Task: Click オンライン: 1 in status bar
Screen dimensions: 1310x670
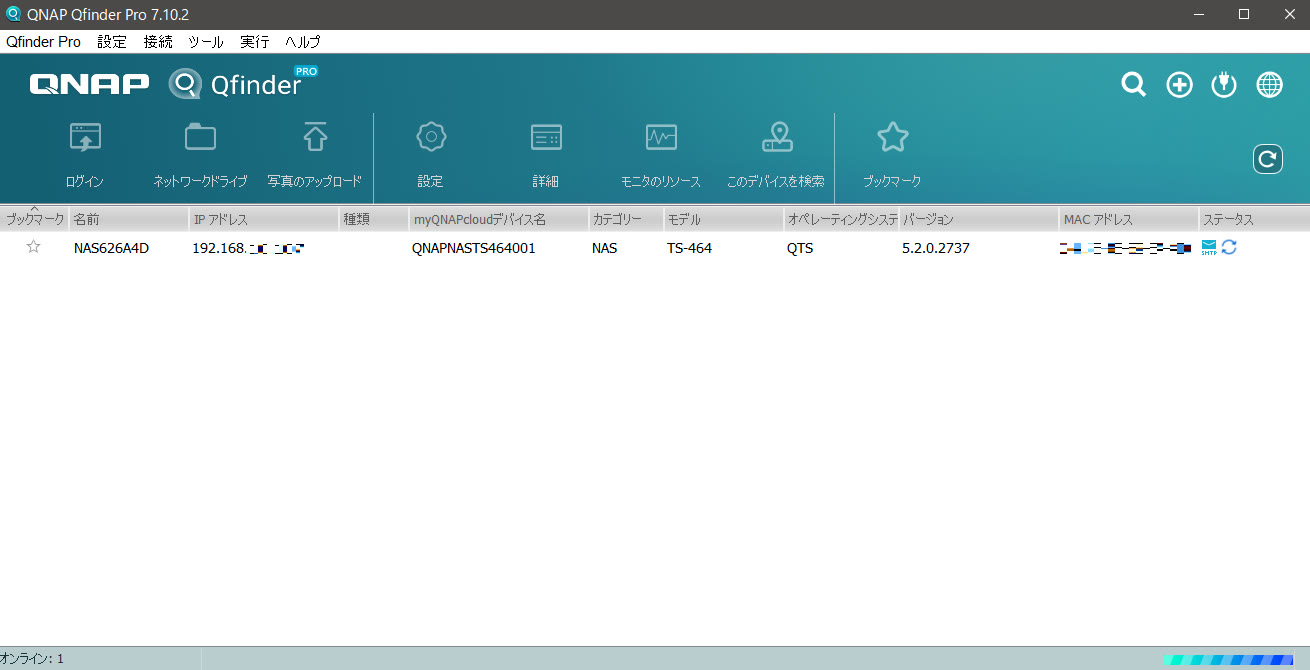Action: 32,659
